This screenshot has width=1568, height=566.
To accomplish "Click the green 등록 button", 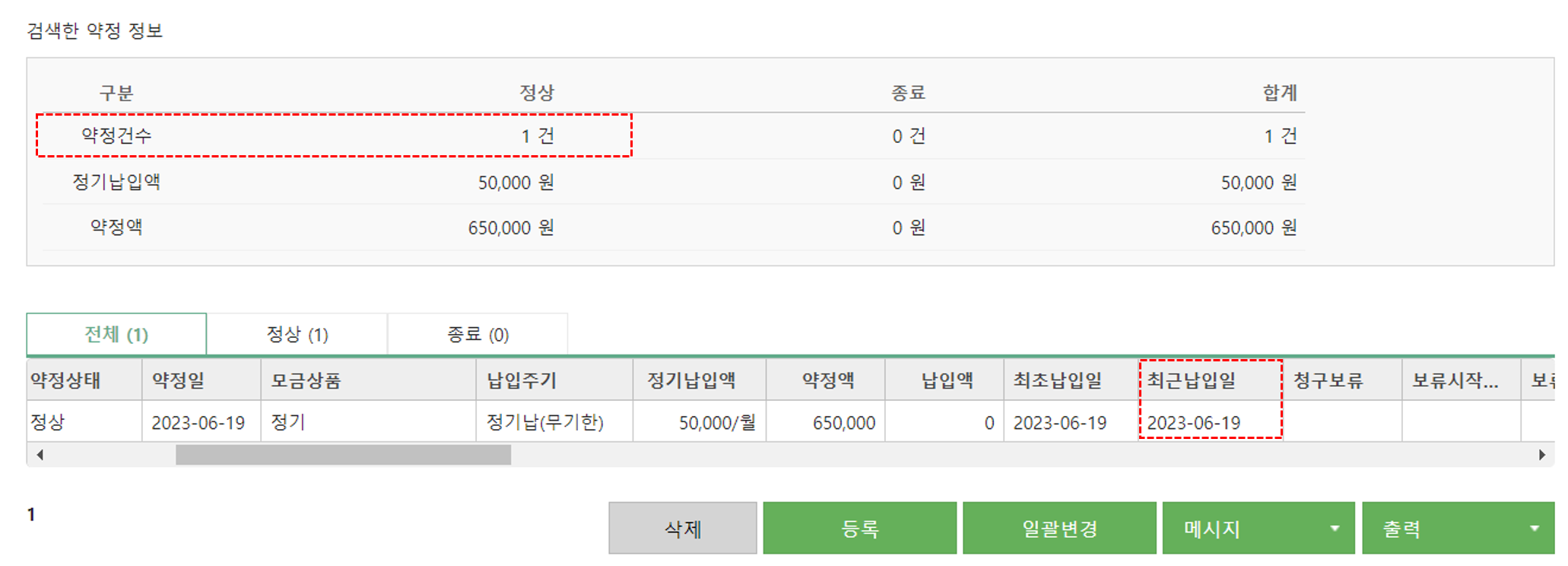I will [x=860, y=528].
